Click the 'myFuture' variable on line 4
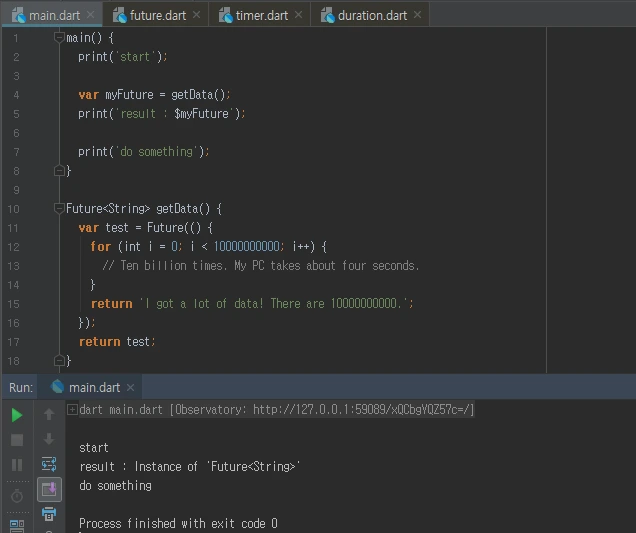The image size is (636, 533). [129, 95]
